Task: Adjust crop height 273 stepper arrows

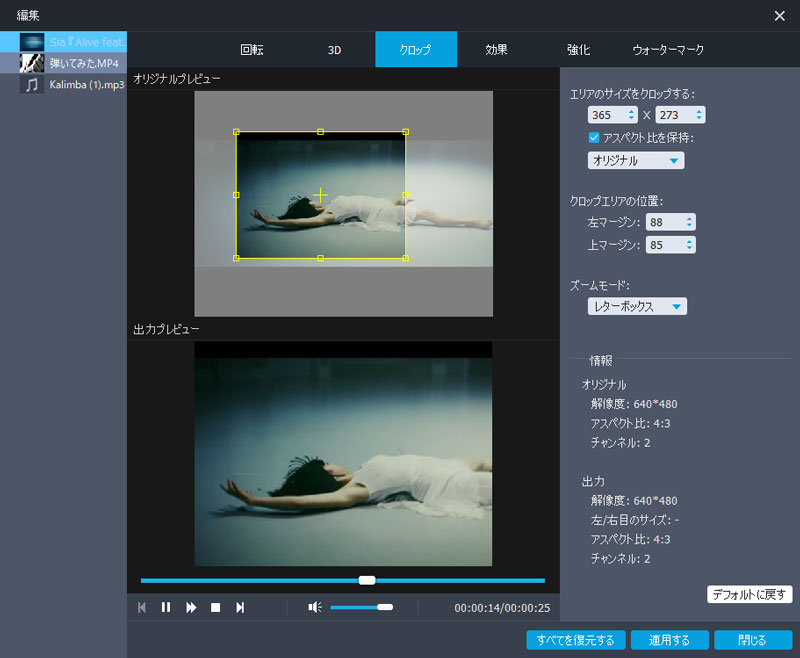Action: (699, 115)
